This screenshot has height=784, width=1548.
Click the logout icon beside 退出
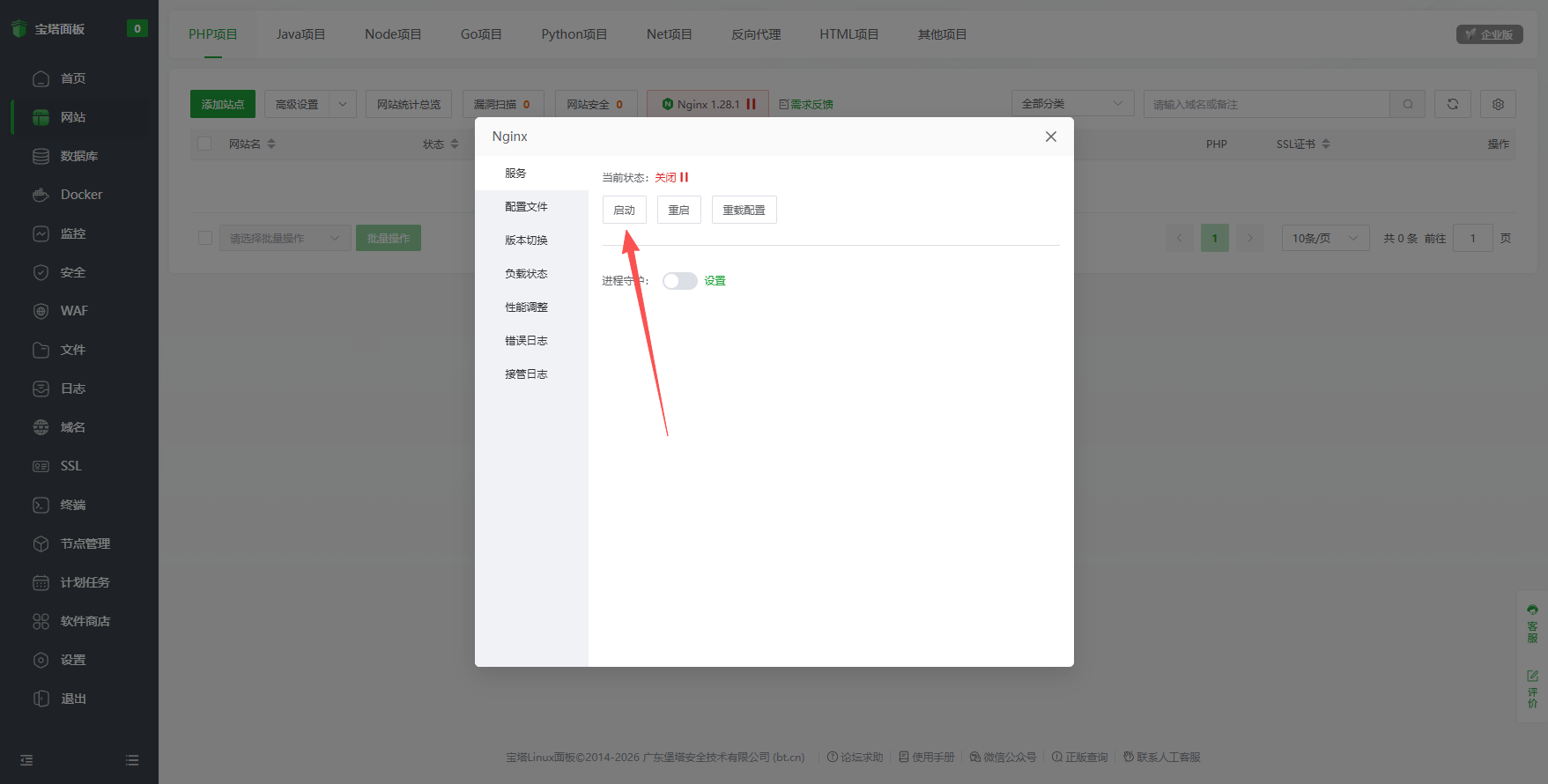coord(41,699)
